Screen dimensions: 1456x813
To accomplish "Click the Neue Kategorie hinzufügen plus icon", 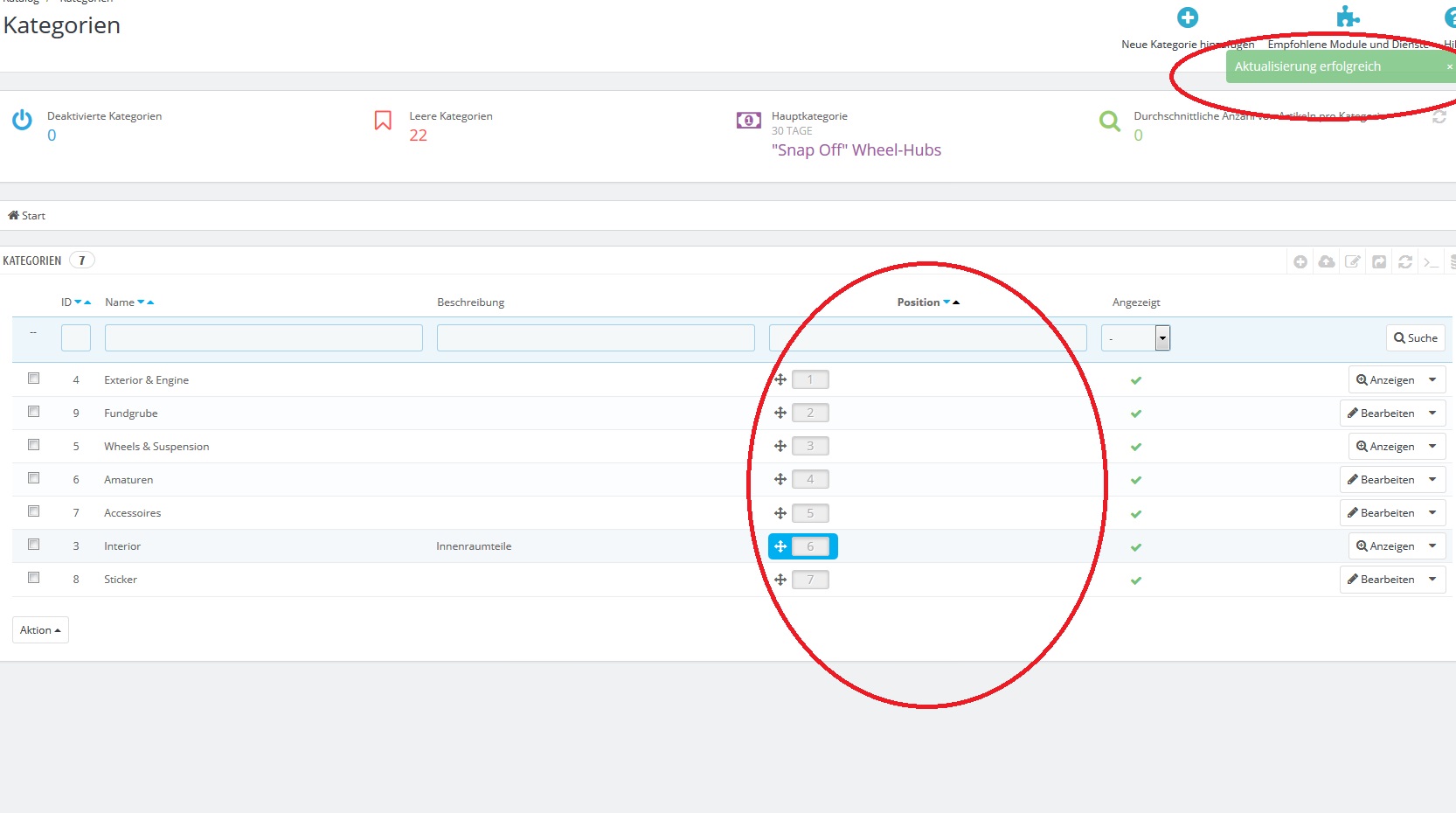I will 1188,17.
